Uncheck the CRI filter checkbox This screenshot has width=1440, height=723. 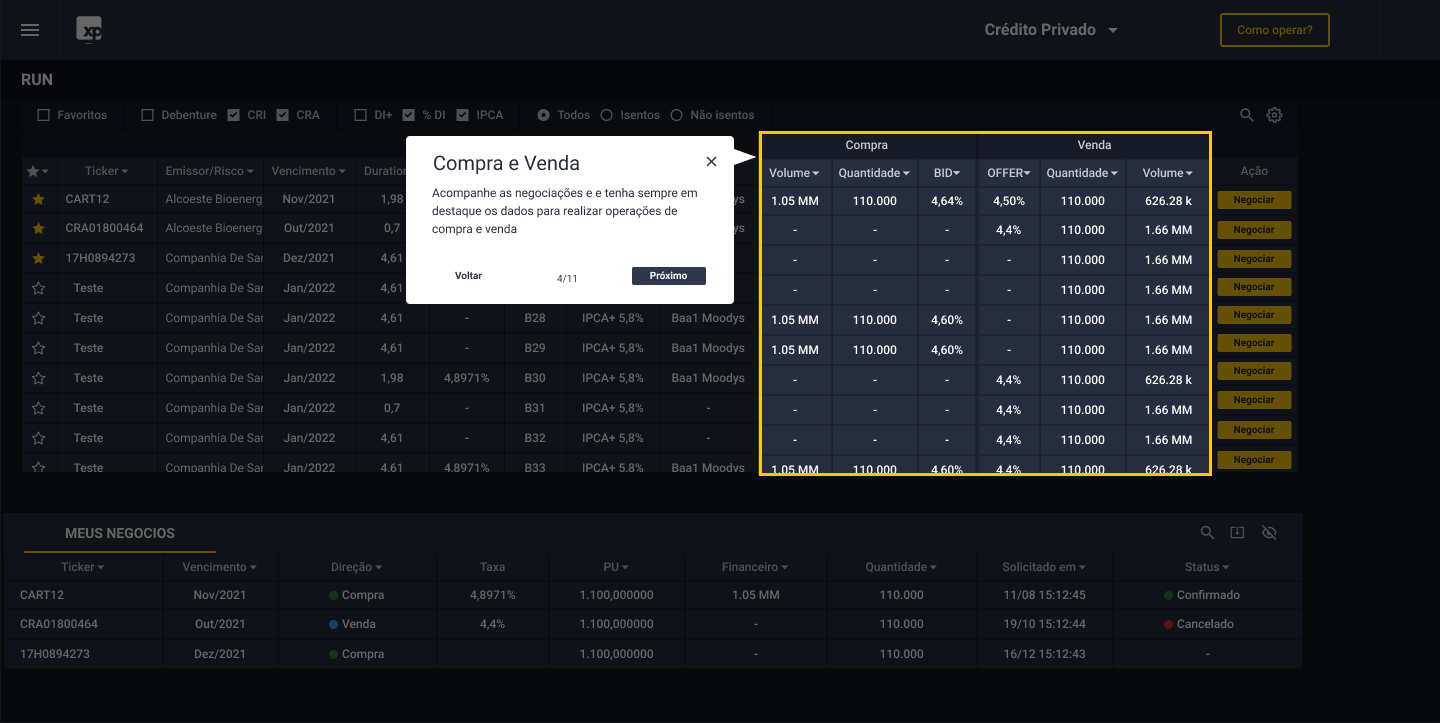coord(234,115)
